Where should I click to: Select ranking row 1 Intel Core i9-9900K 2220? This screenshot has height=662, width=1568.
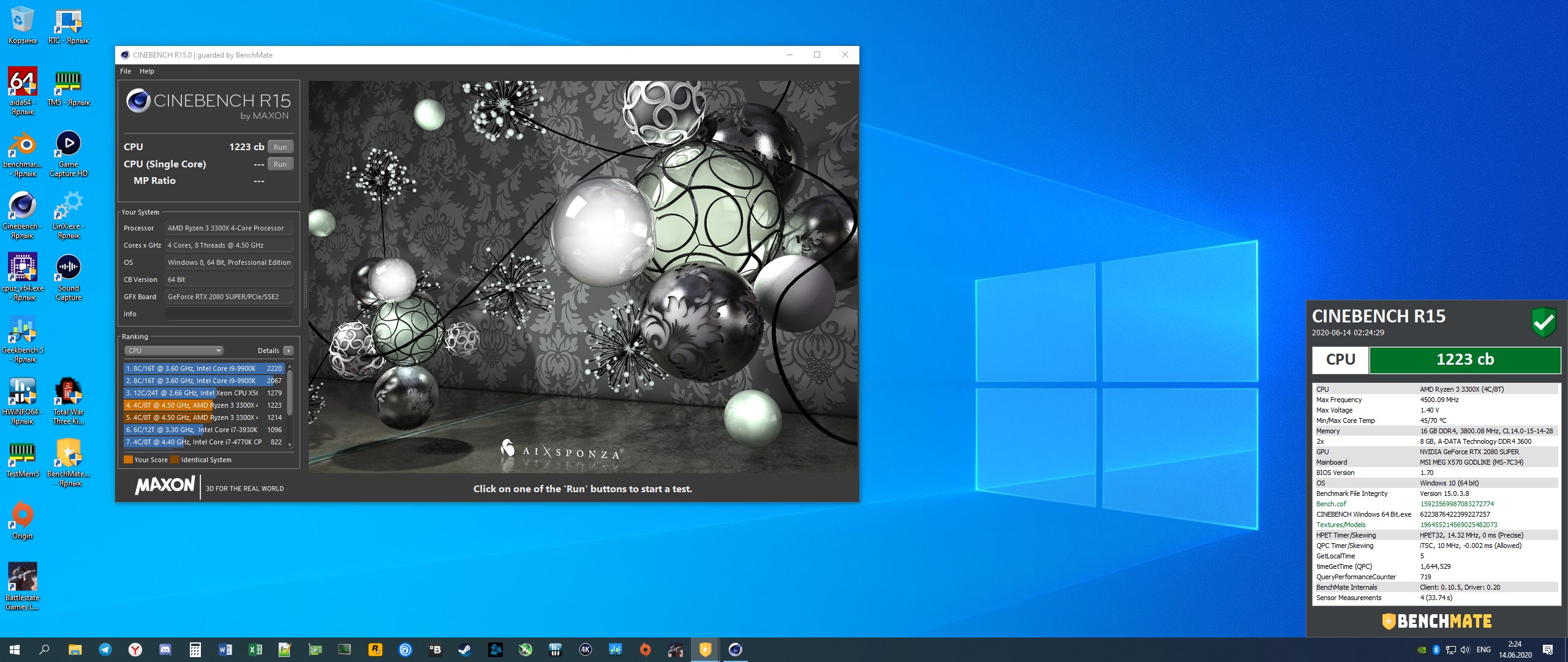point(204,368)
